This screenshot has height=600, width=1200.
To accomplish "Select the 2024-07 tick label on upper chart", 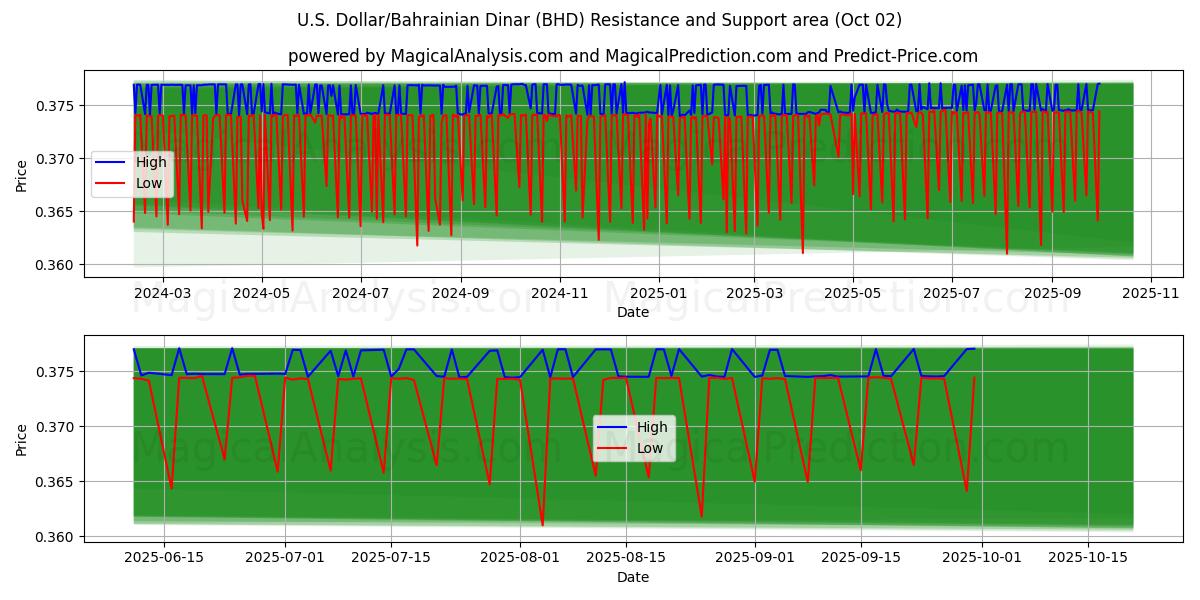I will click(x=360, y=293).
